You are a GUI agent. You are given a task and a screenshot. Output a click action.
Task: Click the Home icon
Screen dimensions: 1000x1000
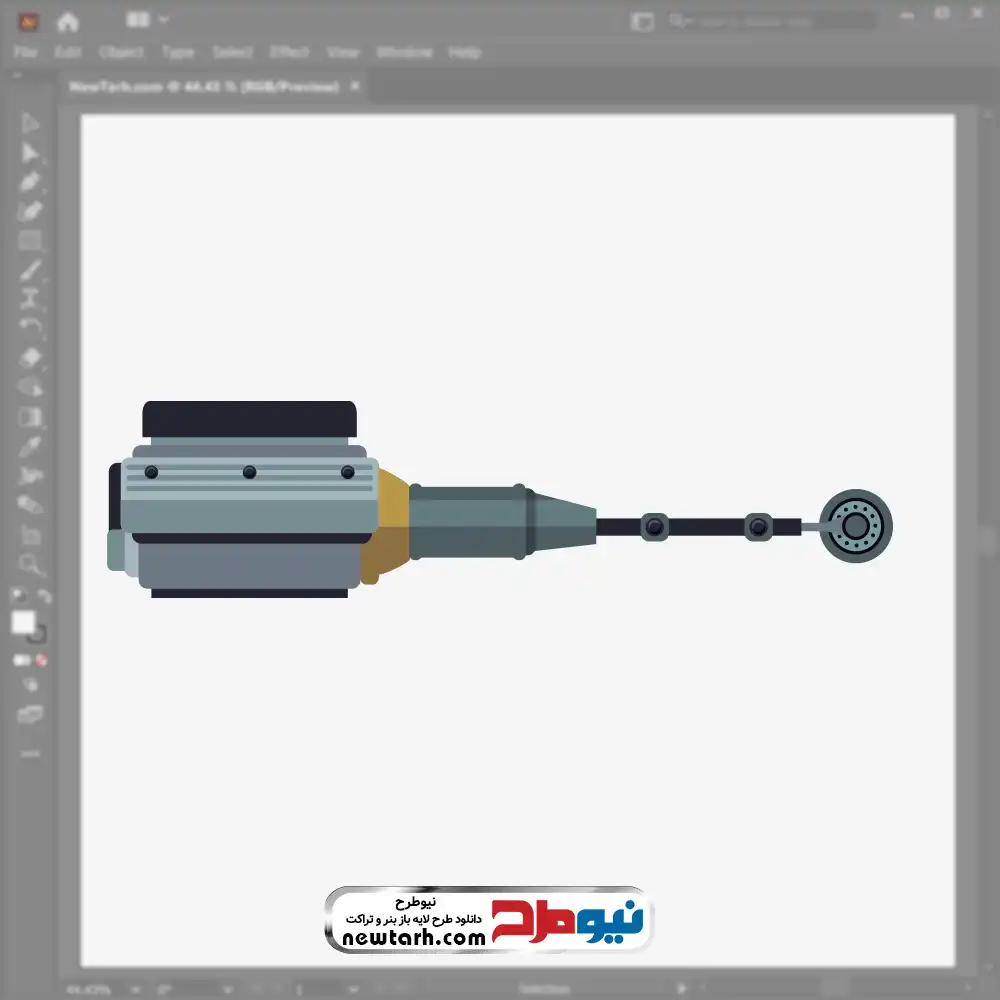(67, 21)
